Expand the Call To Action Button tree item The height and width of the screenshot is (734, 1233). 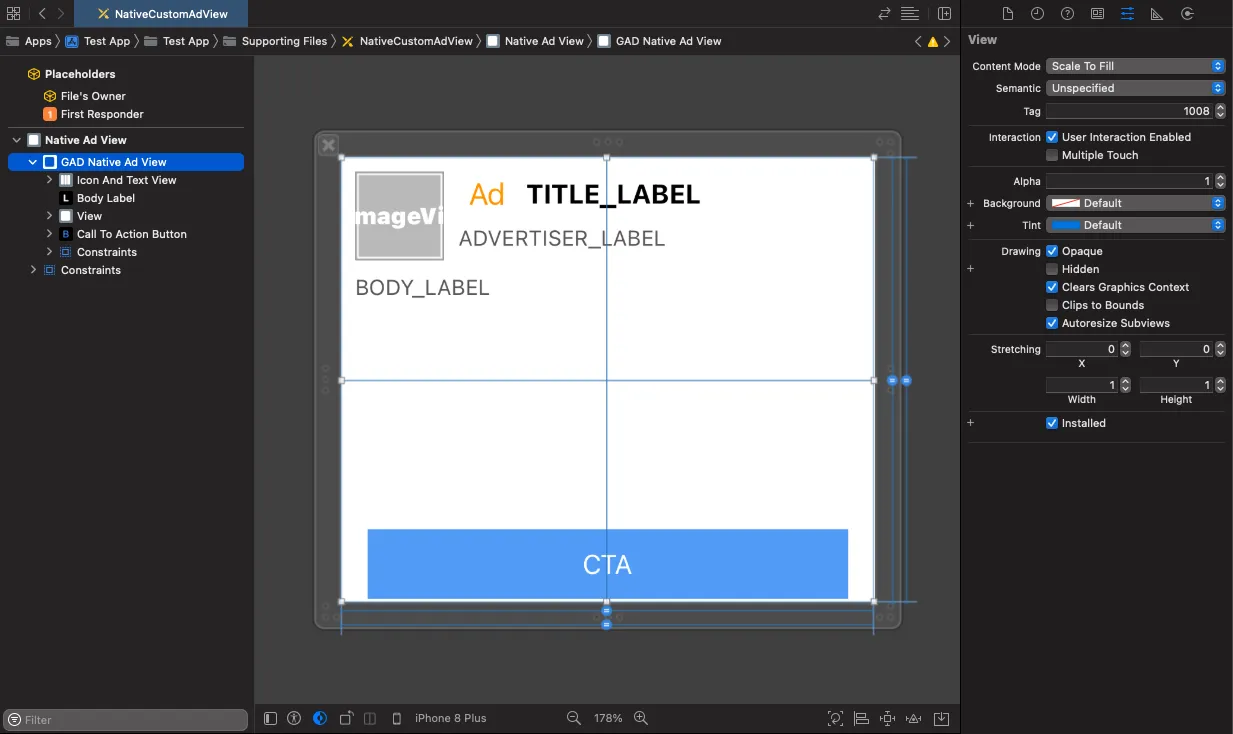coord(49,233)
